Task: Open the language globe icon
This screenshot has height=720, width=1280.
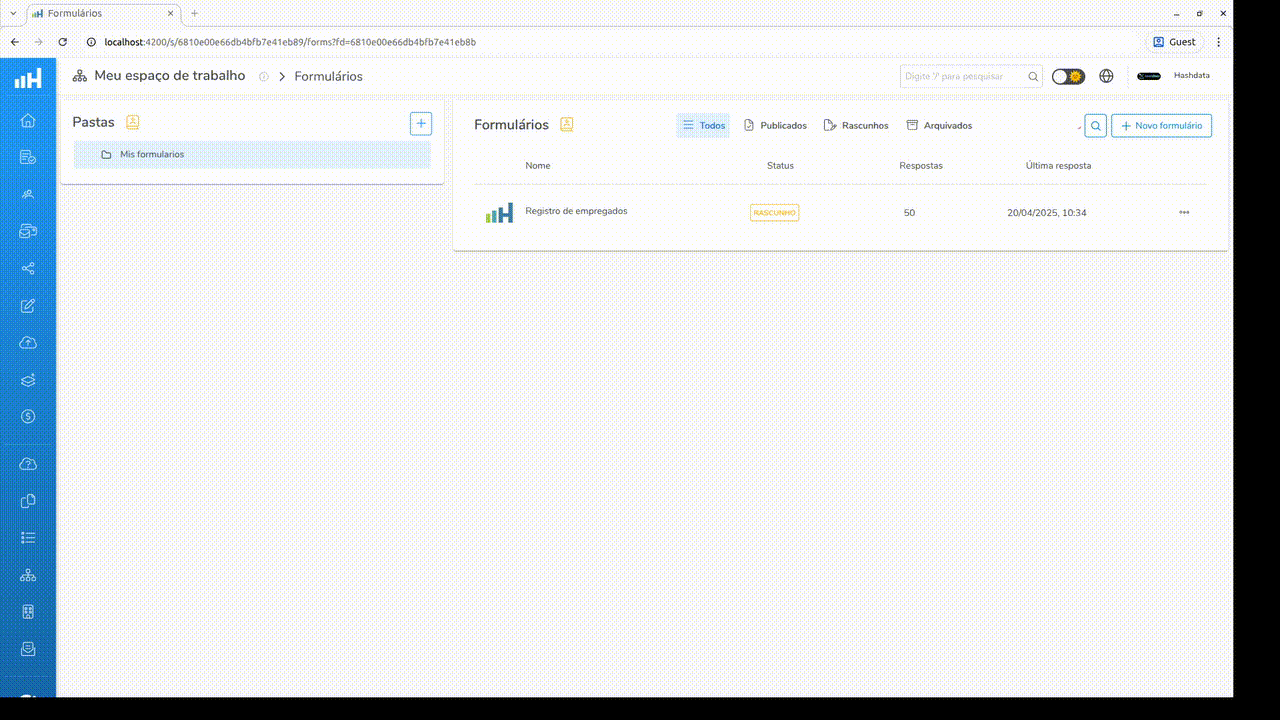Action: (1106, 76)
